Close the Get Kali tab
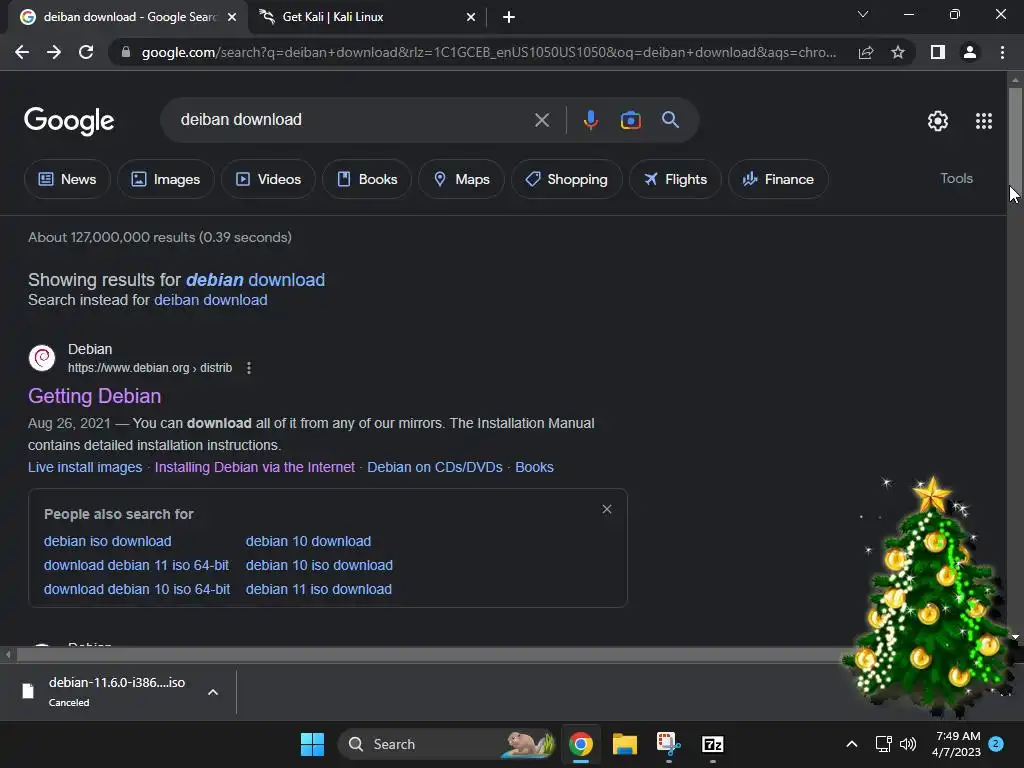 (470, 17)
